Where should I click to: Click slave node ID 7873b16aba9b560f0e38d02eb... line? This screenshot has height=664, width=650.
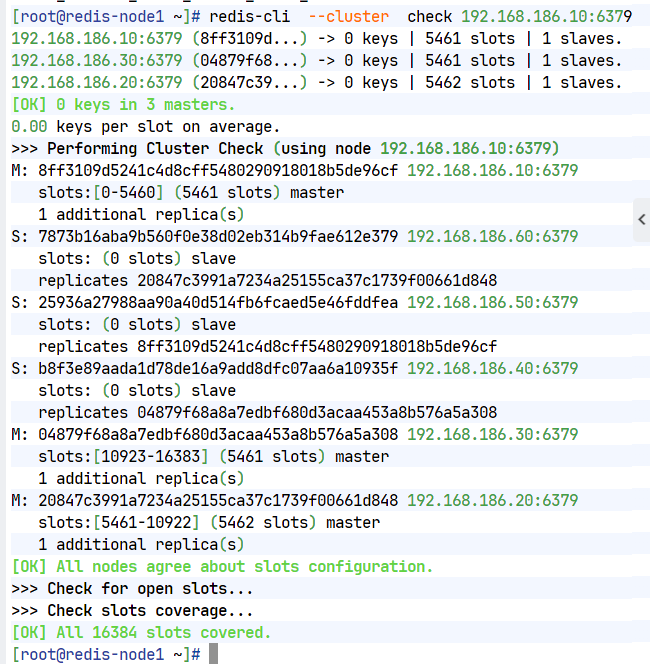pyautogui.click(x=294, y=237)
